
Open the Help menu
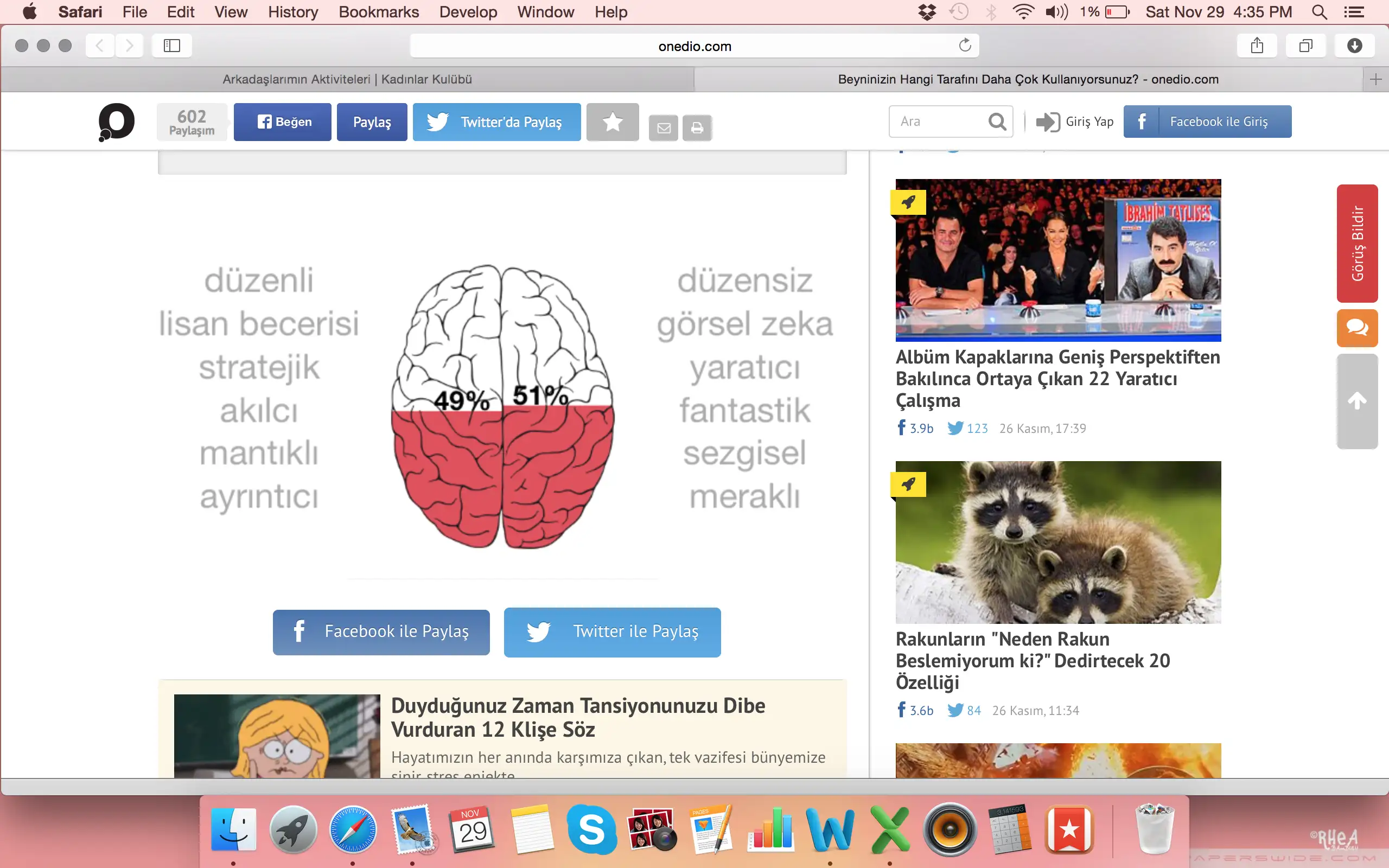pyautogui.click(x=611, y=12)
